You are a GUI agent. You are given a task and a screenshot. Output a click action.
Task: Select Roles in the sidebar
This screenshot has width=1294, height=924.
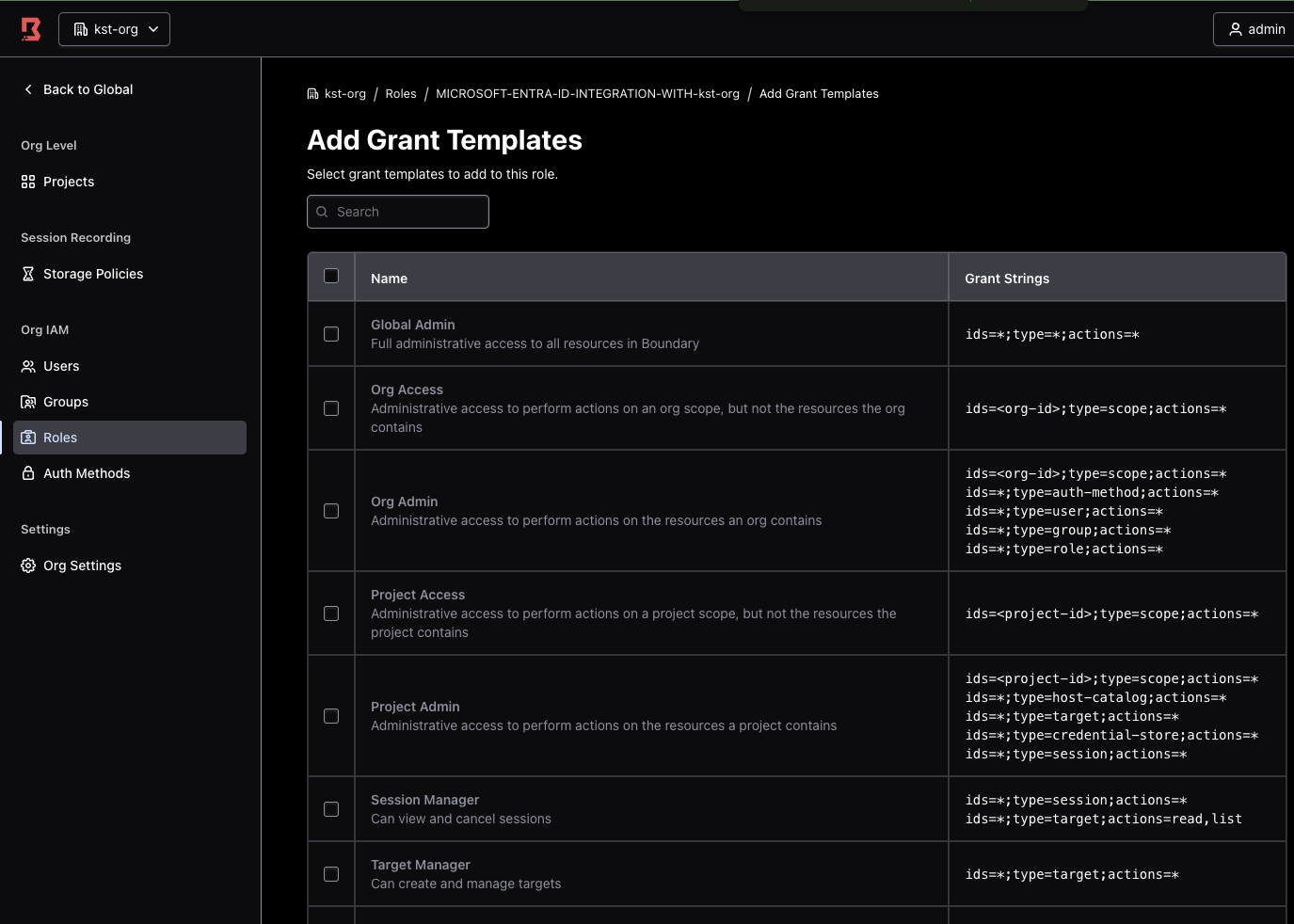pyautogui.click(x=130, y=438)
